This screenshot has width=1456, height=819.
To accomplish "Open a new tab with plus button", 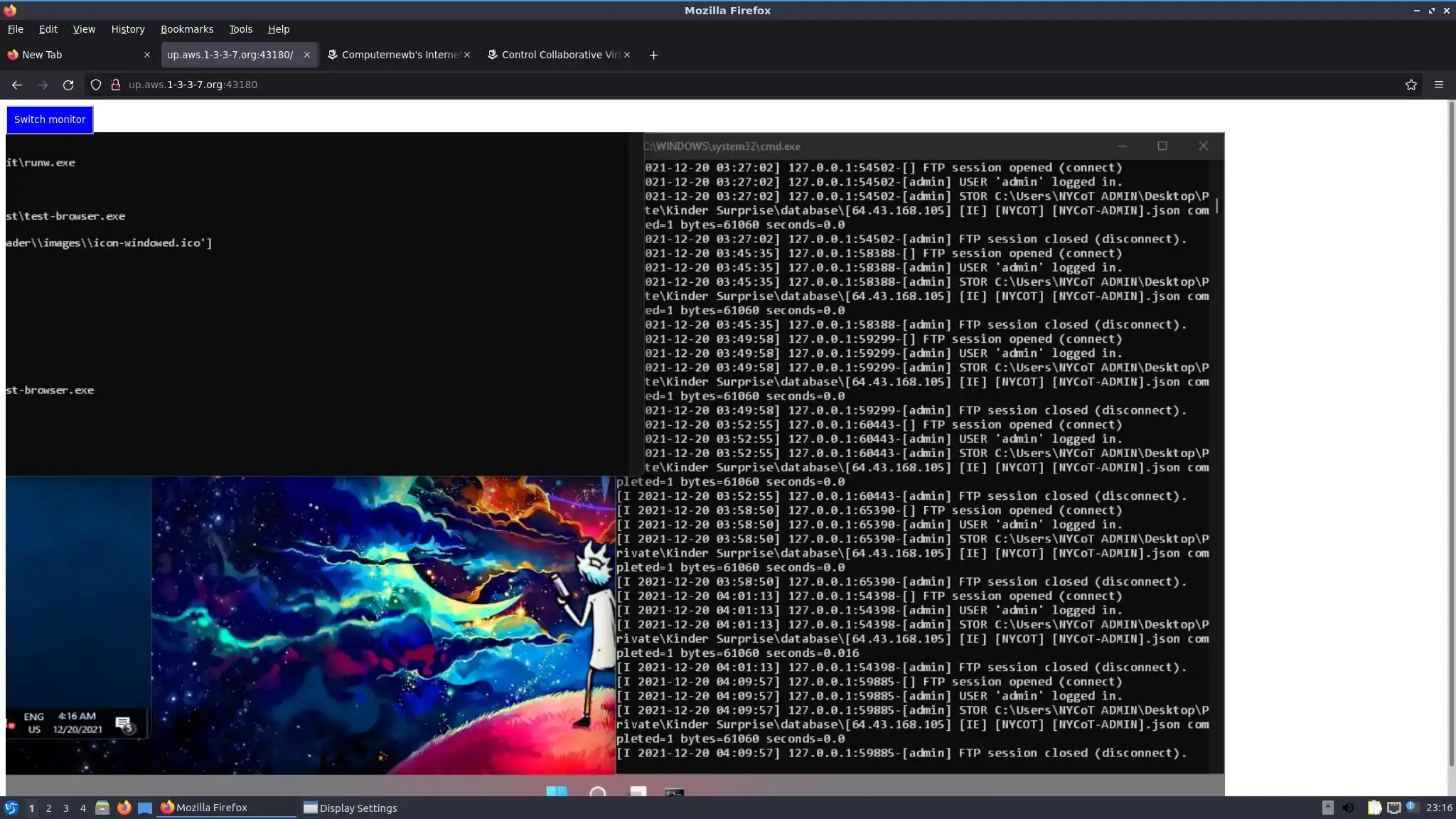I will tap(653, 55).
